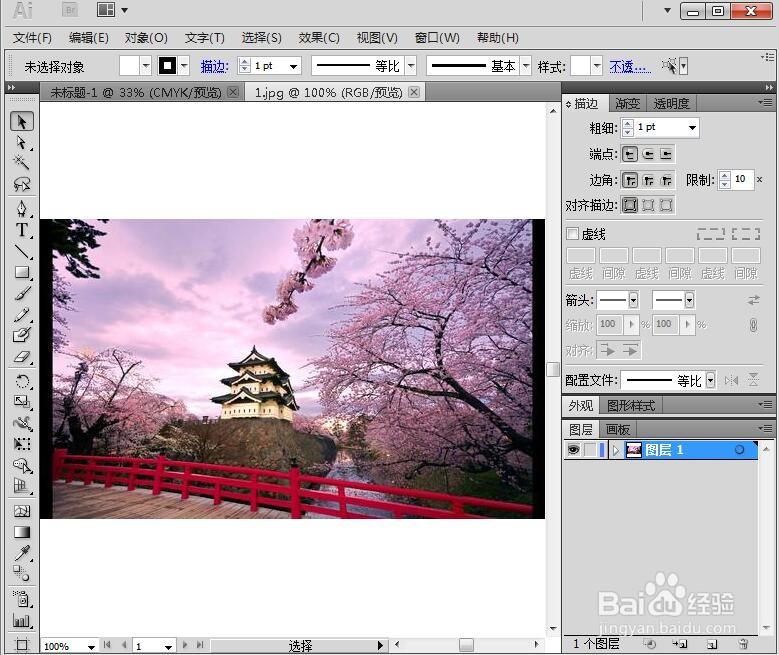Toggle visibility eye of 图层 1
Screen dimensions: 779x655
(x=573, y=450)
